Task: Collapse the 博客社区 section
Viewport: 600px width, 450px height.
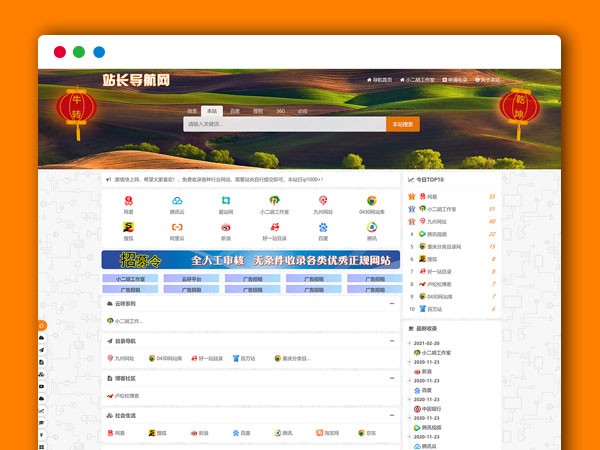Action: click(x=391, y=379)
